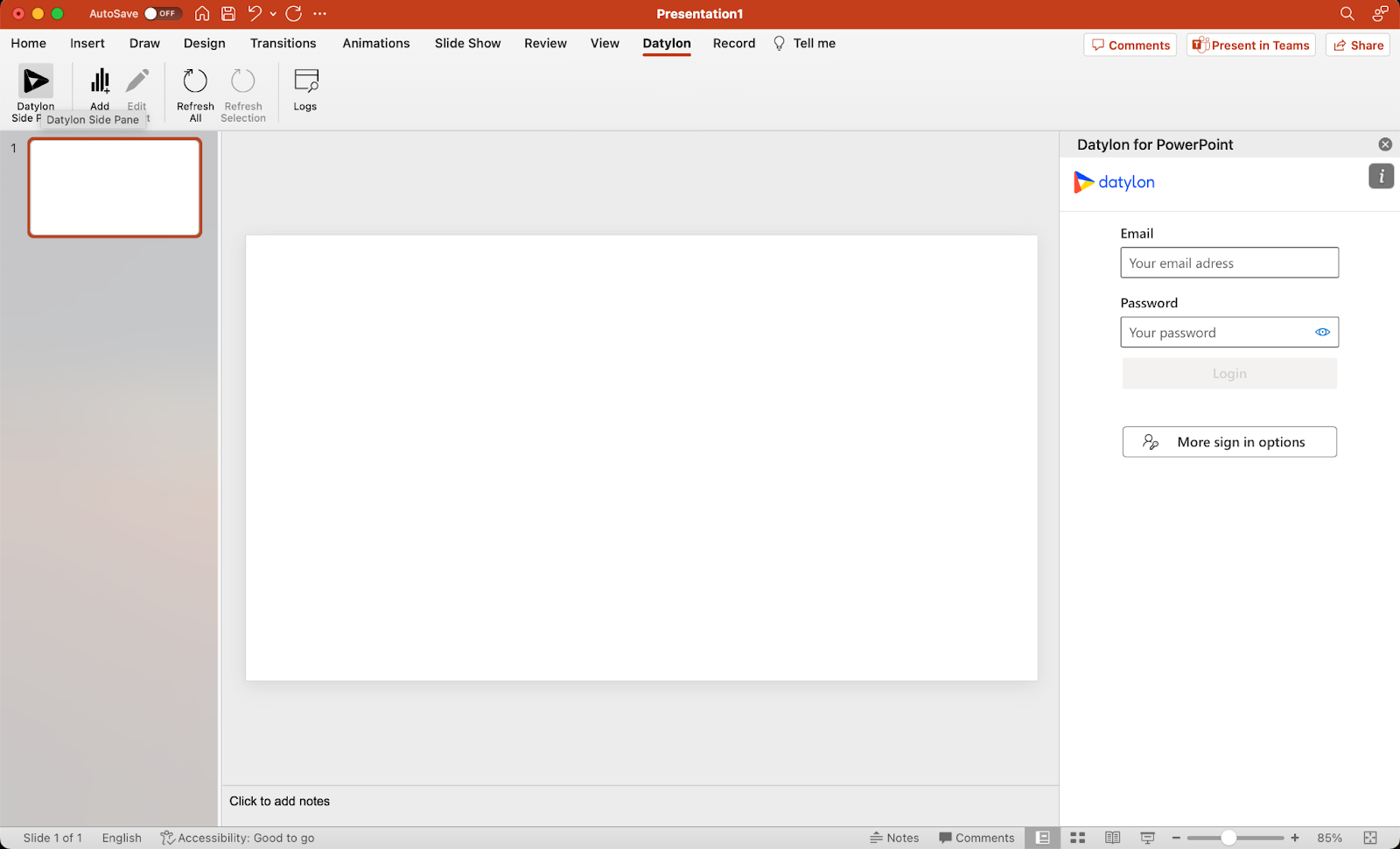Click the Home icon in title bar
The image size is (1400, 849).
(x=202, y=13)
